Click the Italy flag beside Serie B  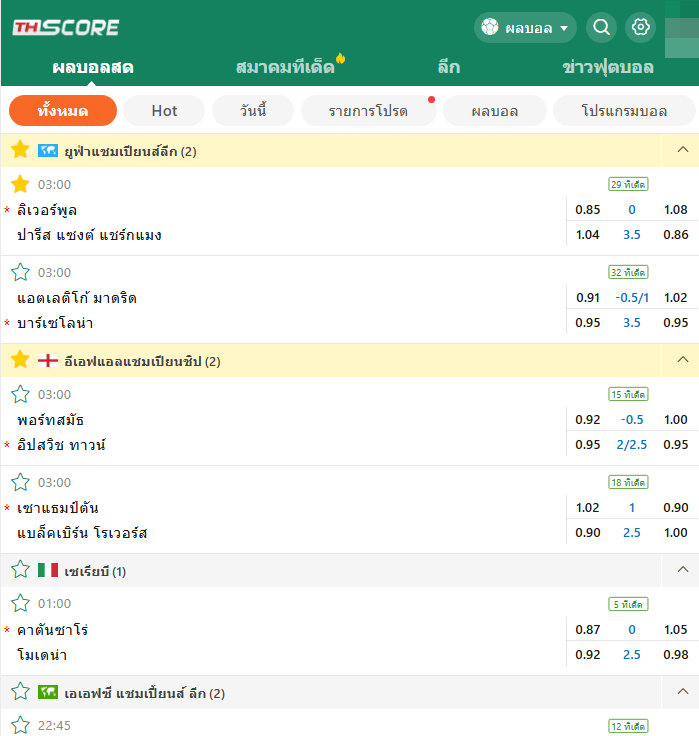(48, 570)
